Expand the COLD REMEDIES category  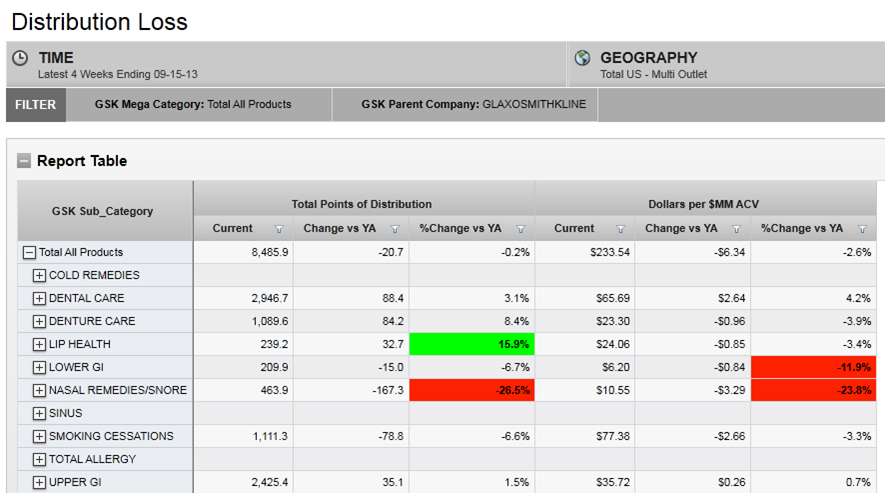(x=40, y=275)
